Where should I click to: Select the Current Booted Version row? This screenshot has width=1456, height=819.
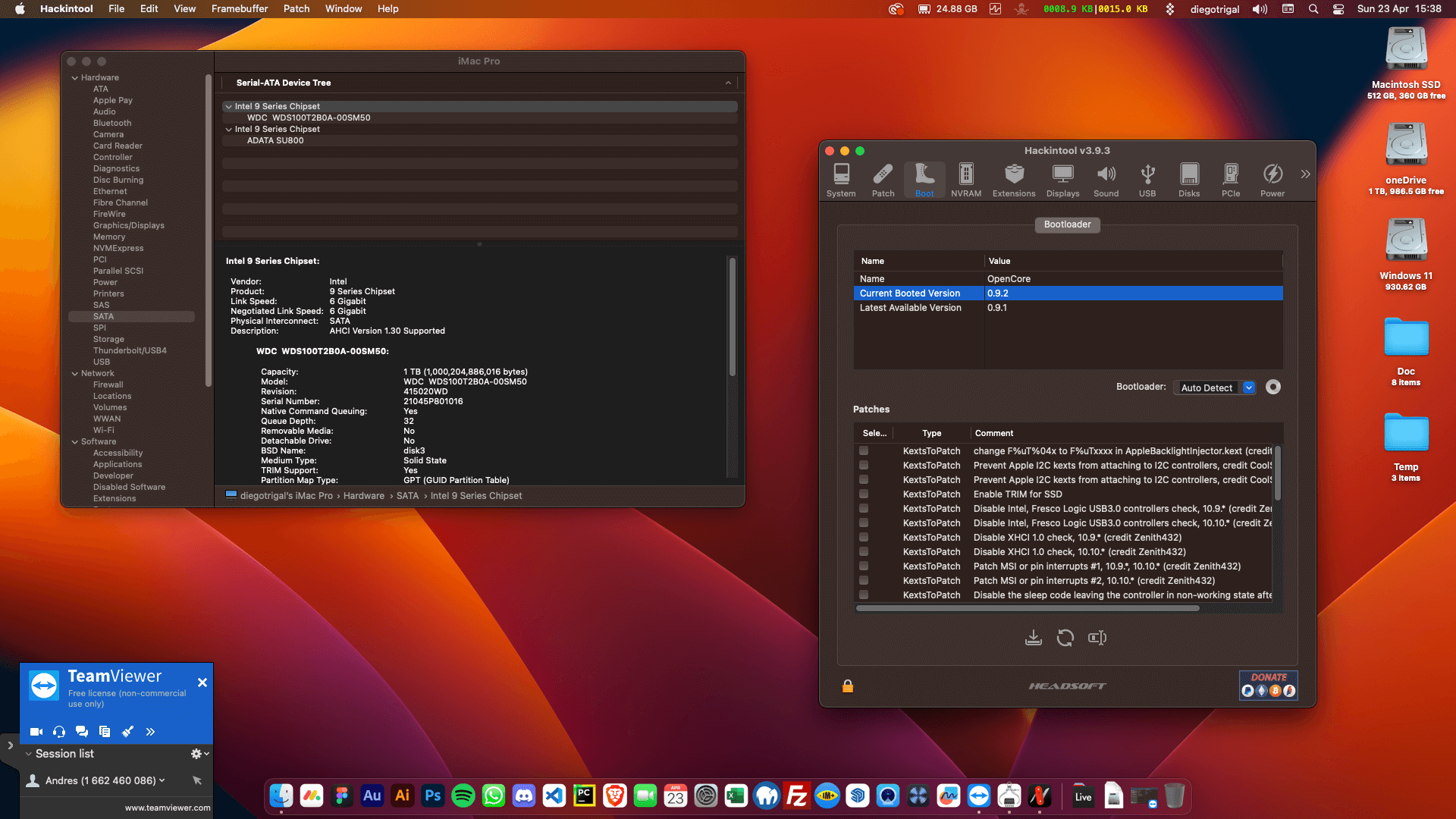click(x=1068, y=293)
